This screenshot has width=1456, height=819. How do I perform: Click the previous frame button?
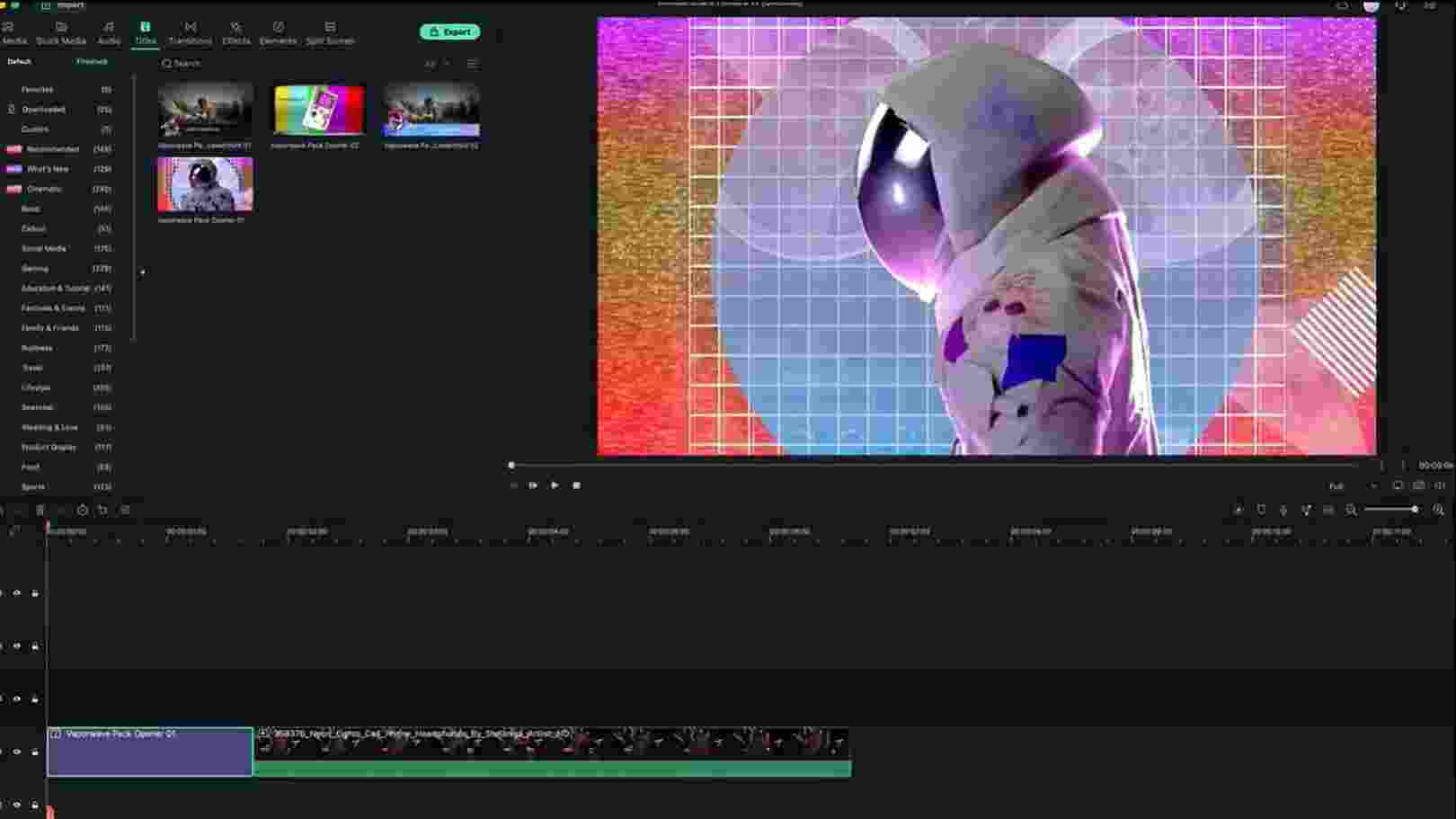tap(513, 485)
